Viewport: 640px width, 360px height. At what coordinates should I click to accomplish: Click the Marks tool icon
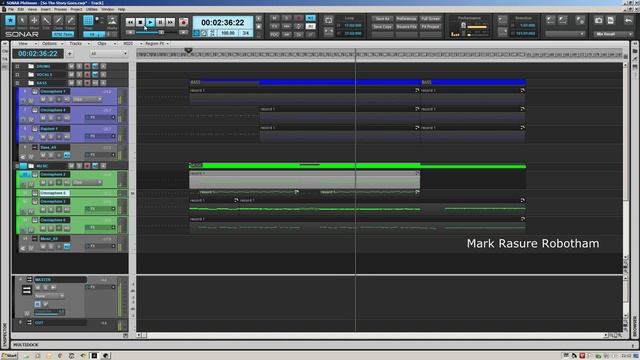(x=112, y=20)
